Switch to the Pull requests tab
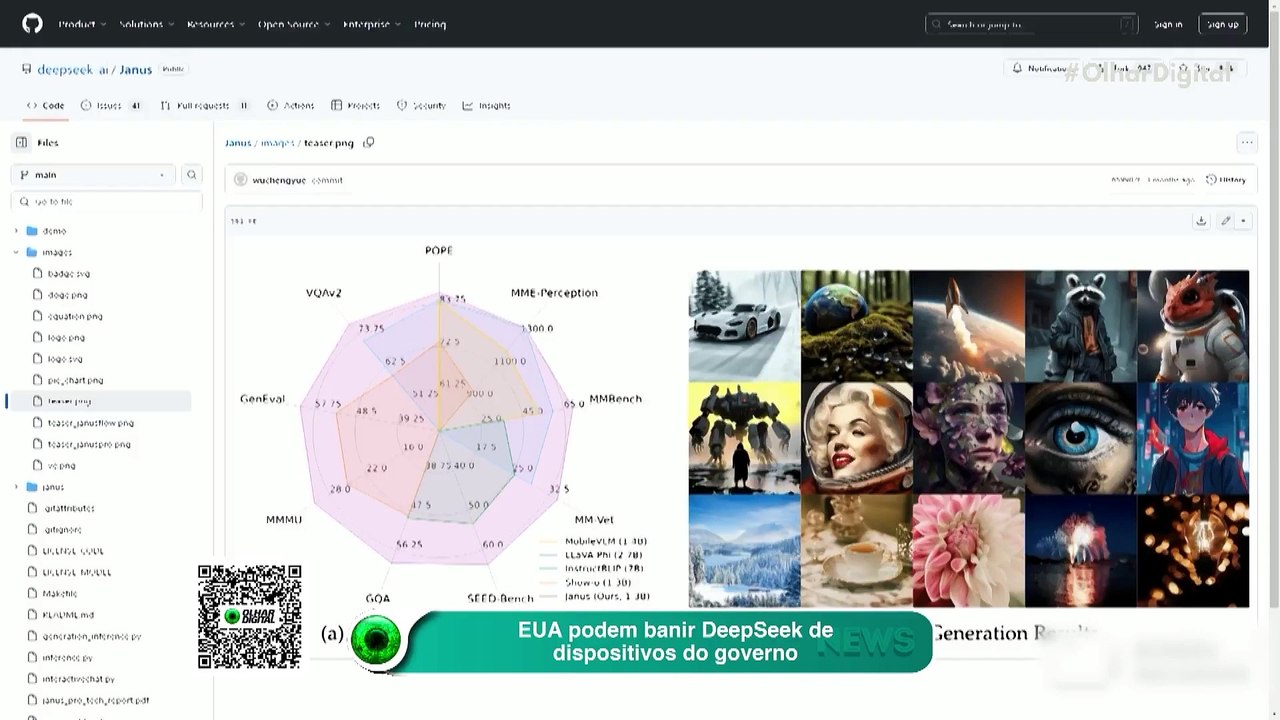Screen dimensions: 1280x720 tap(205, 105)
